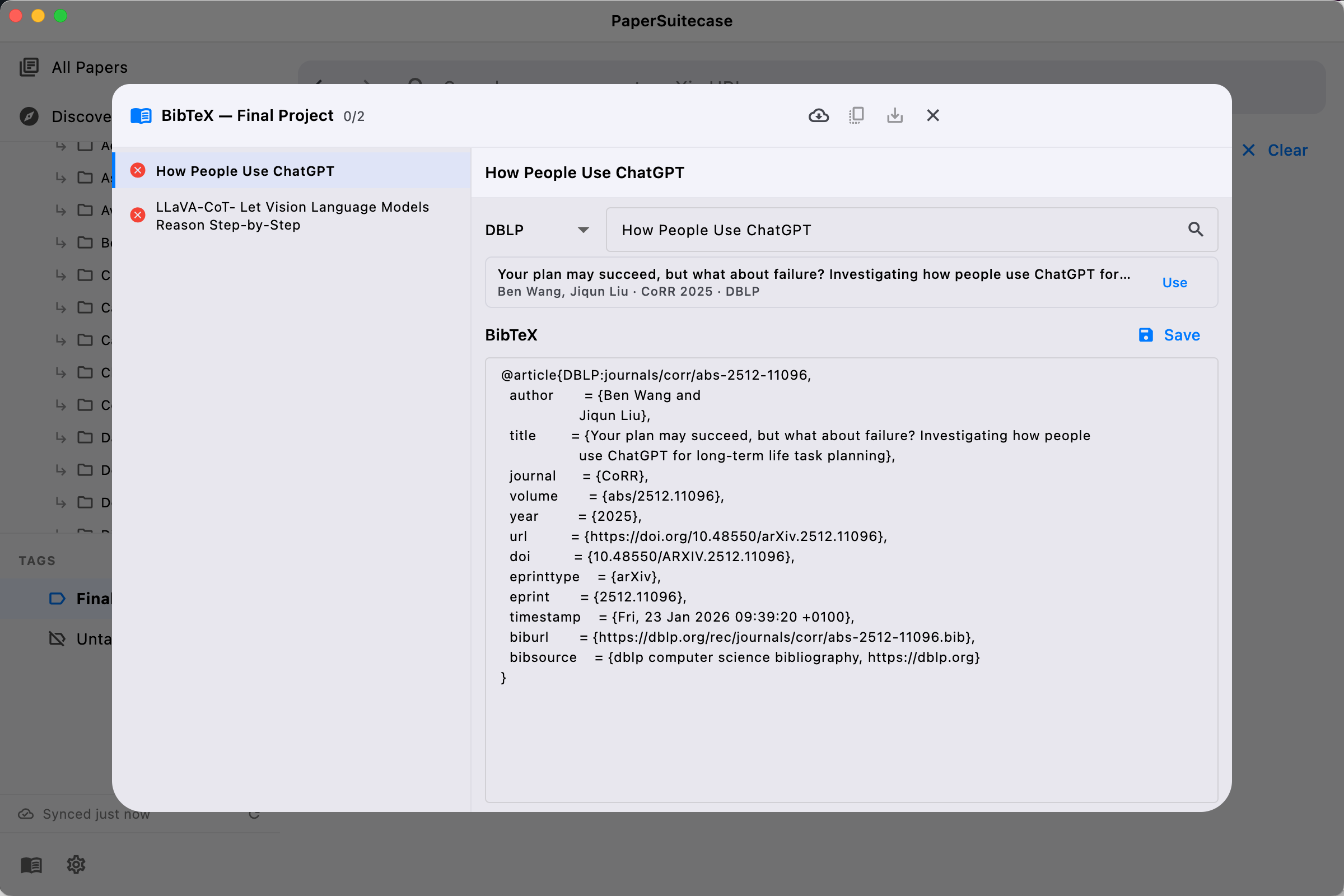
Task: Click the red error badge on the LLaVA-CoT entry
Action: tap(138, 215)
